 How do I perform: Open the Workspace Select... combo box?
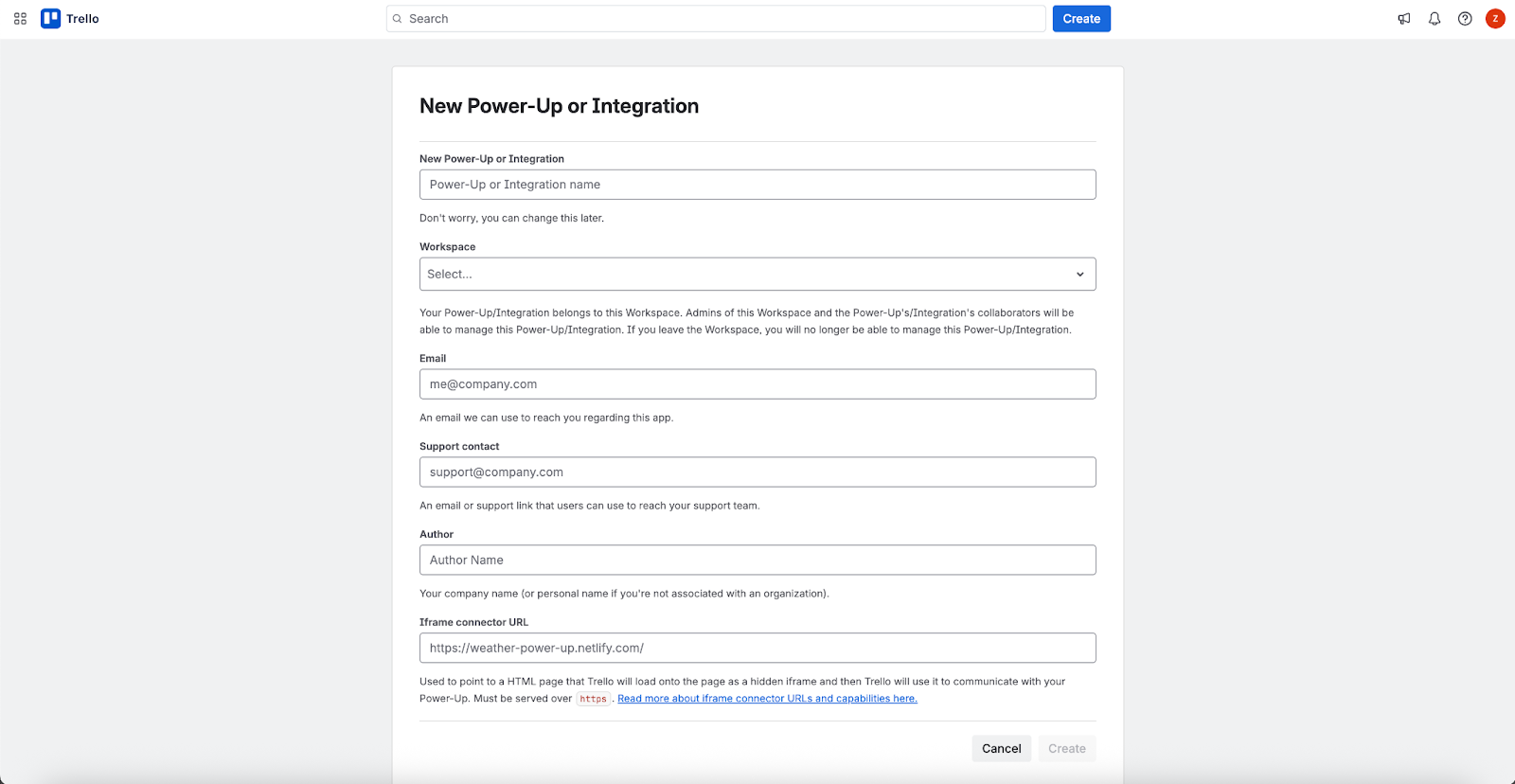pyautogui.click(x=739, y=275)
